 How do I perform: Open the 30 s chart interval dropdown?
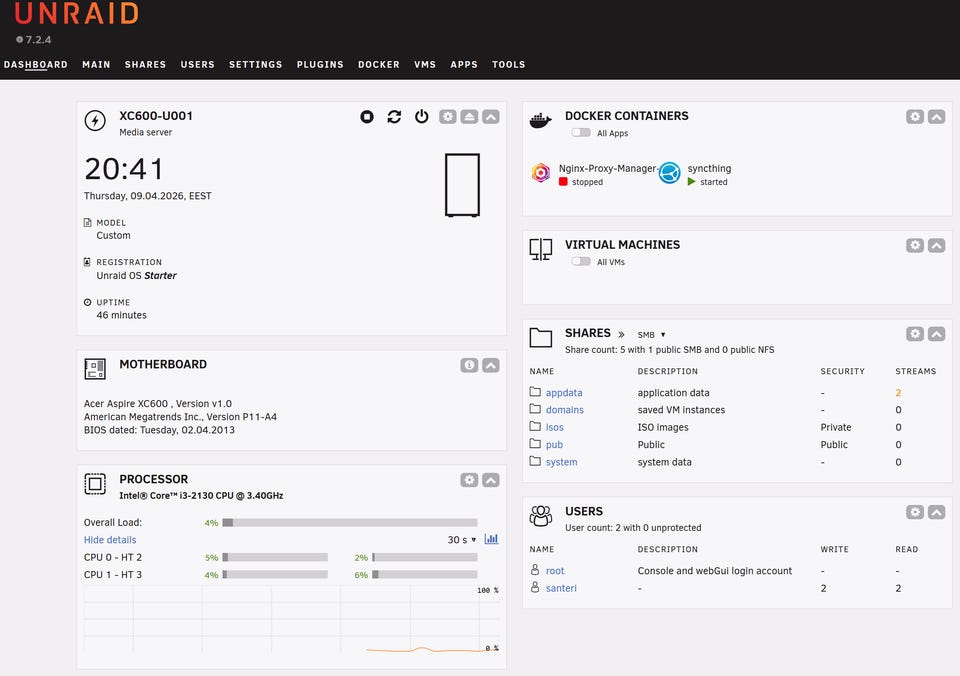tap(462, 539)
